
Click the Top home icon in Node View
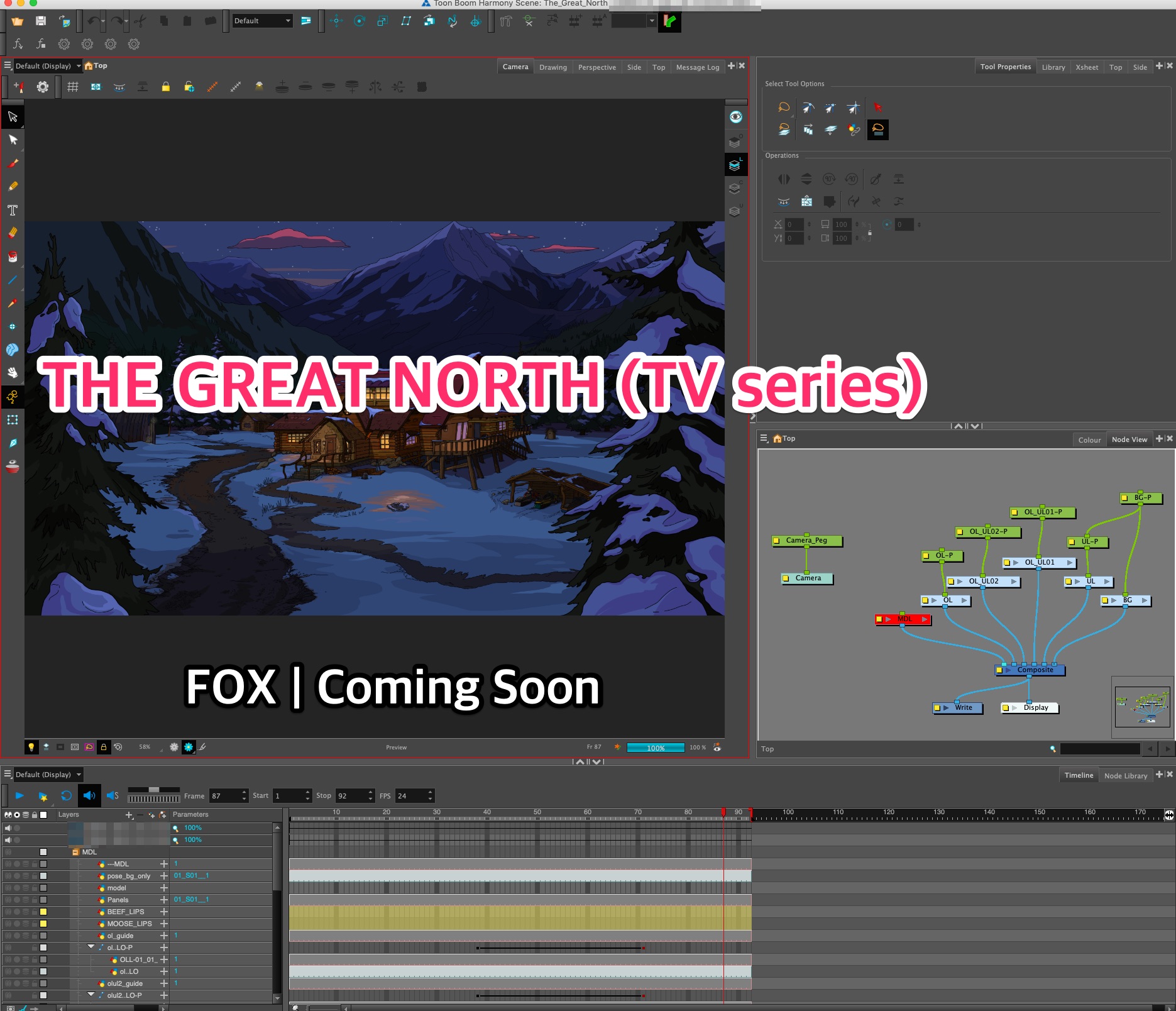(778, 438)
